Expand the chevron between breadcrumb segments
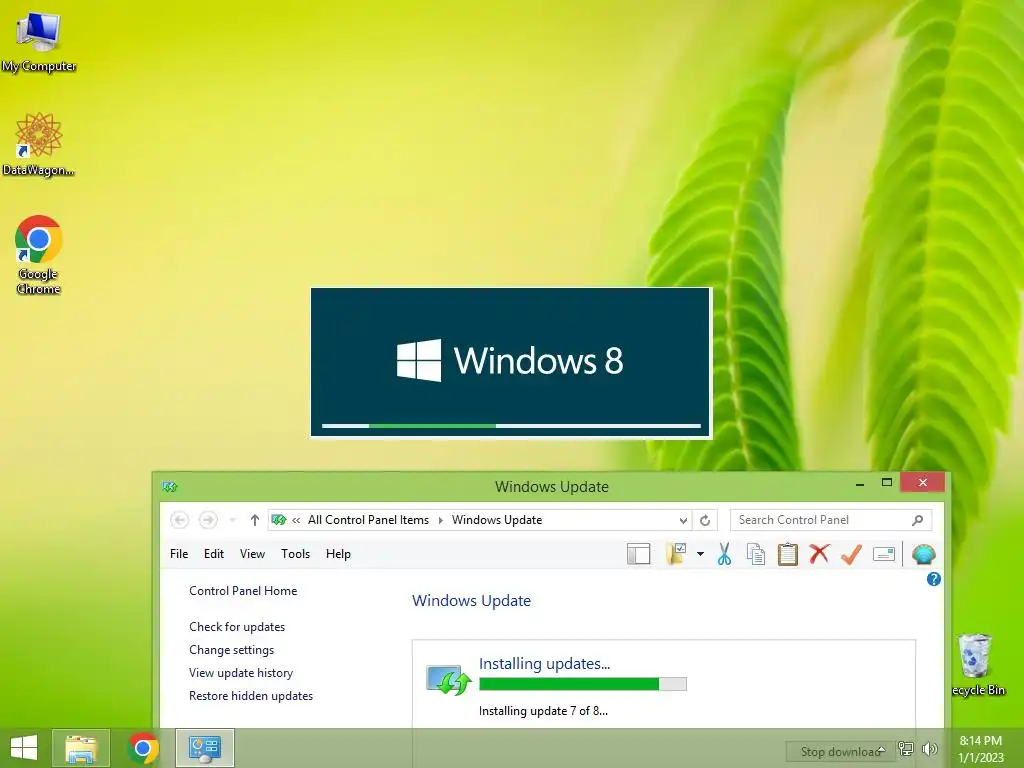Viewport: 1024px width, 768px height. click(440, 520)
